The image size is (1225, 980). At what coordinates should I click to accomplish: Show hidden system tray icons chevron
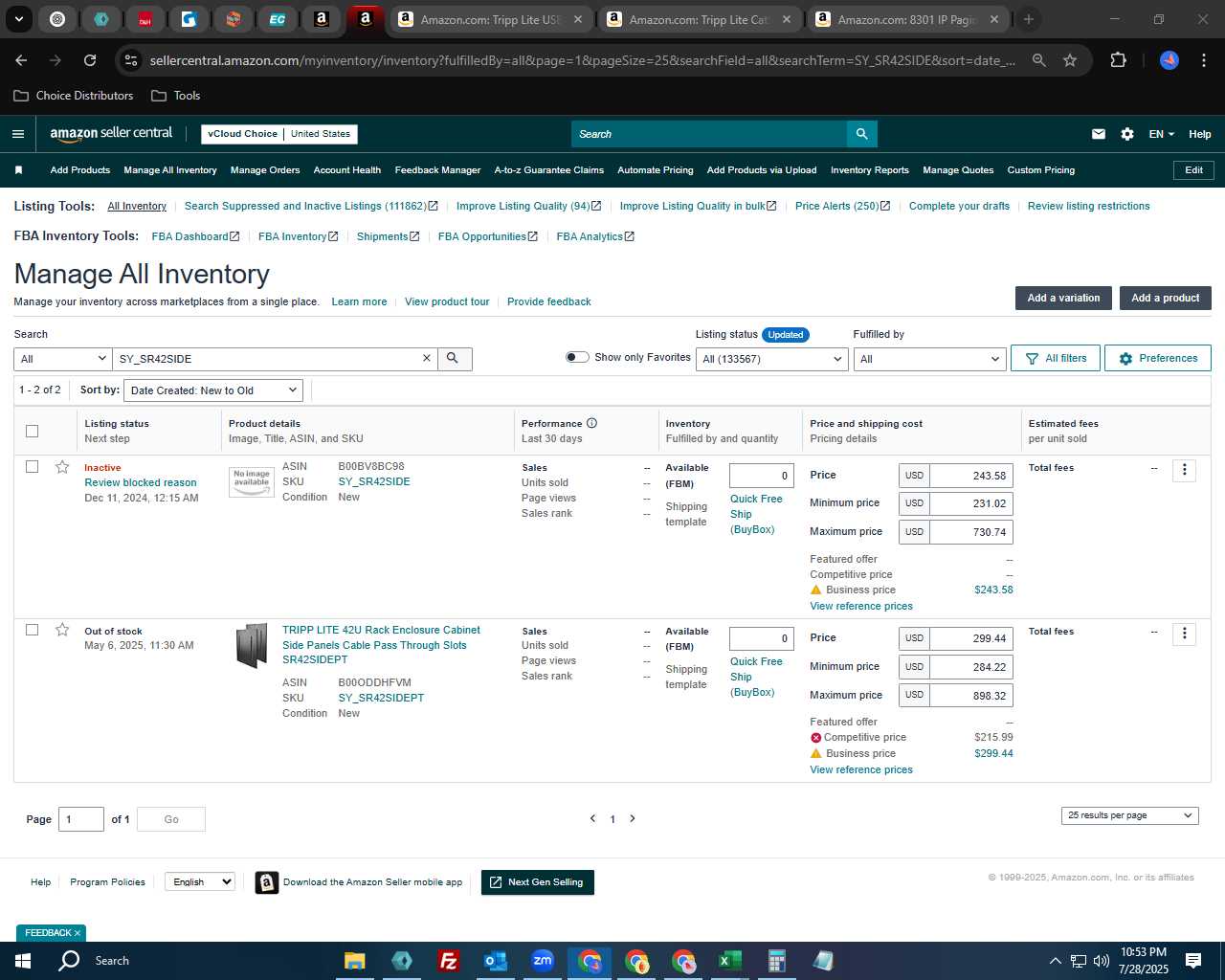1055,961
